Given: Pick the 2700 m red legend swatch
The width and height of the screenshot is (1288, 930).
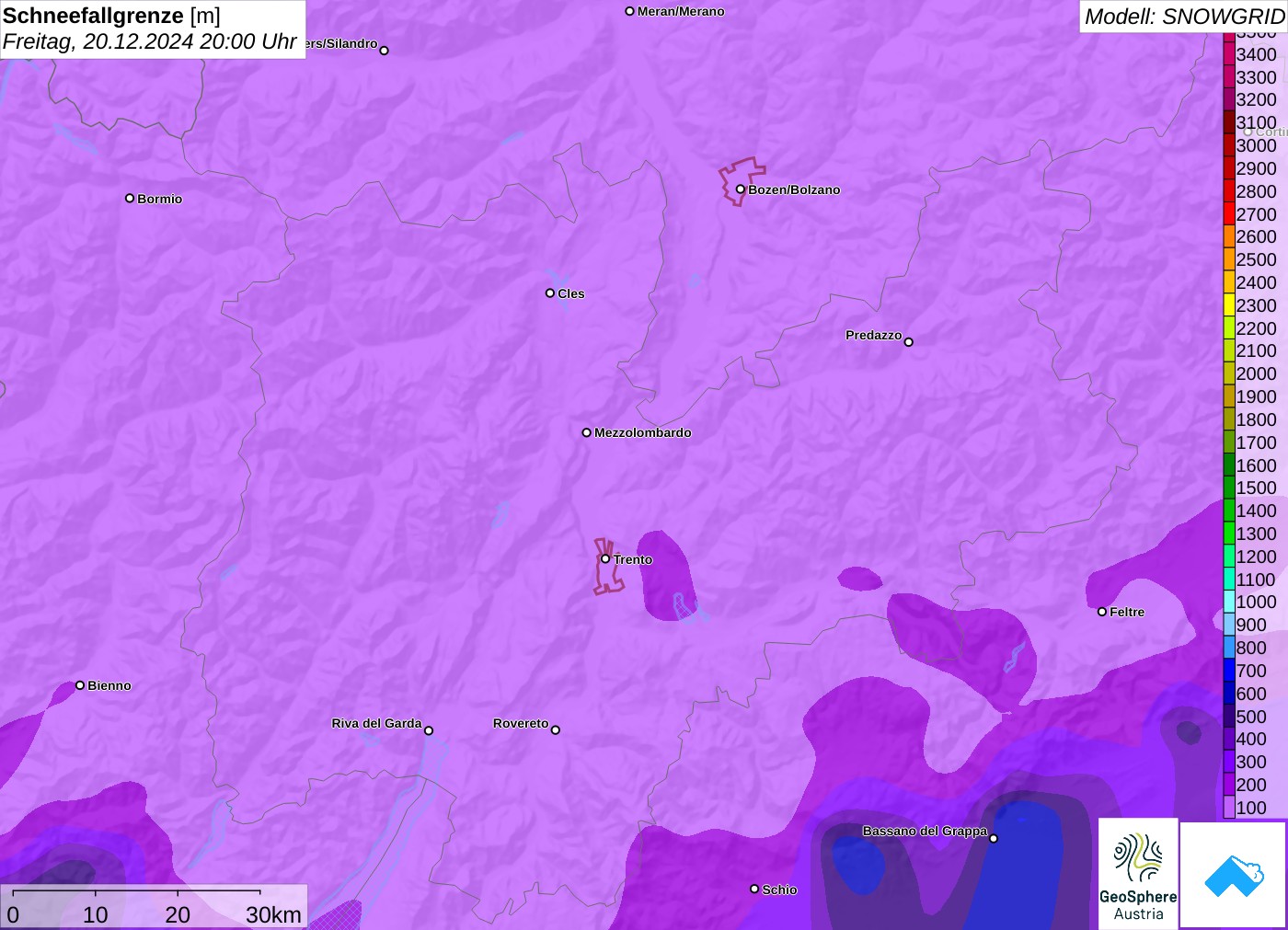Looking at the screenshot, I should 1229,214.
